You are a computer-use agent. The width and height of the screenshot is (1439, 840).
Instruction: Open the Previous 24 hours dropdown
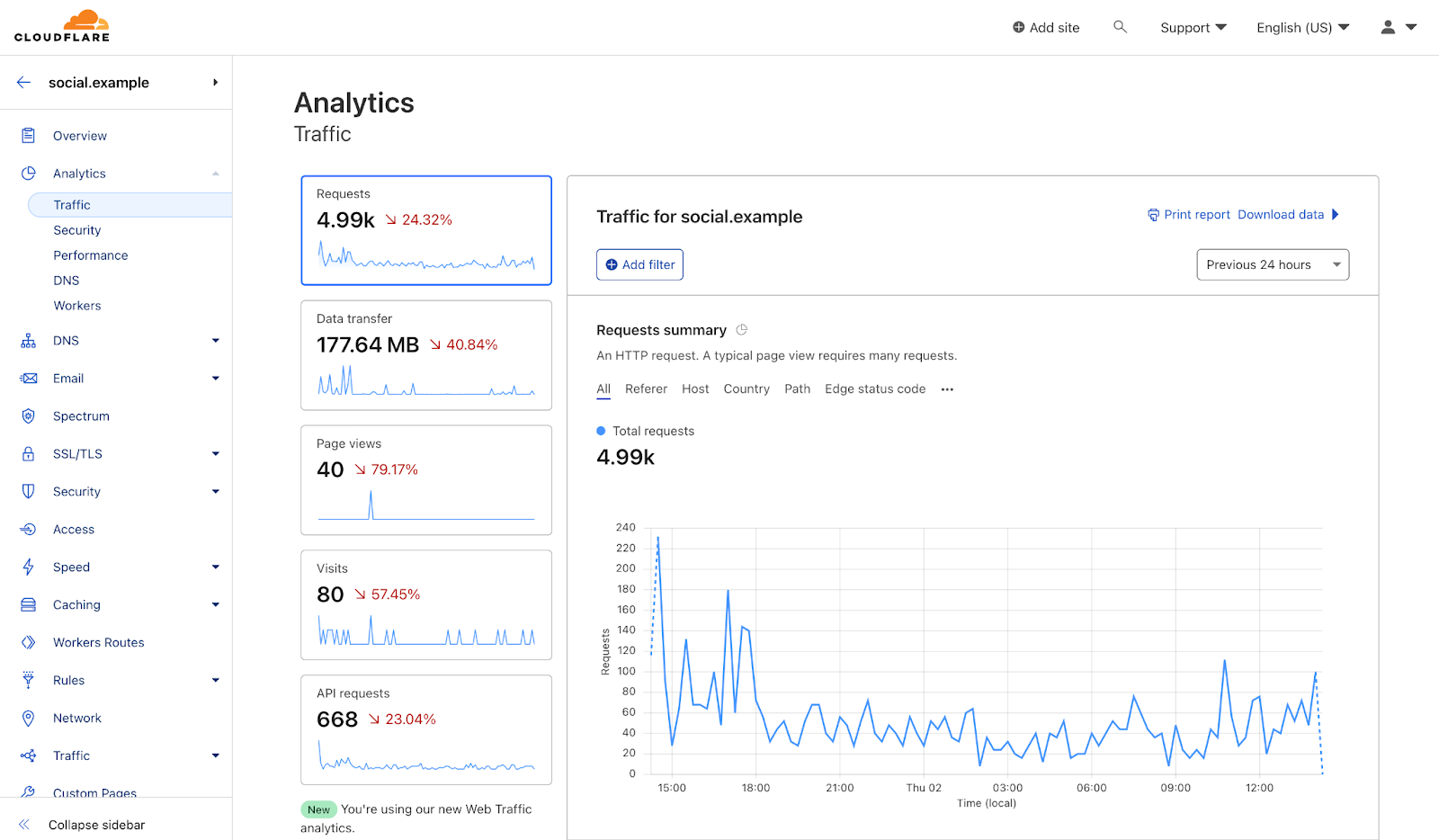tap(1272, 264)
